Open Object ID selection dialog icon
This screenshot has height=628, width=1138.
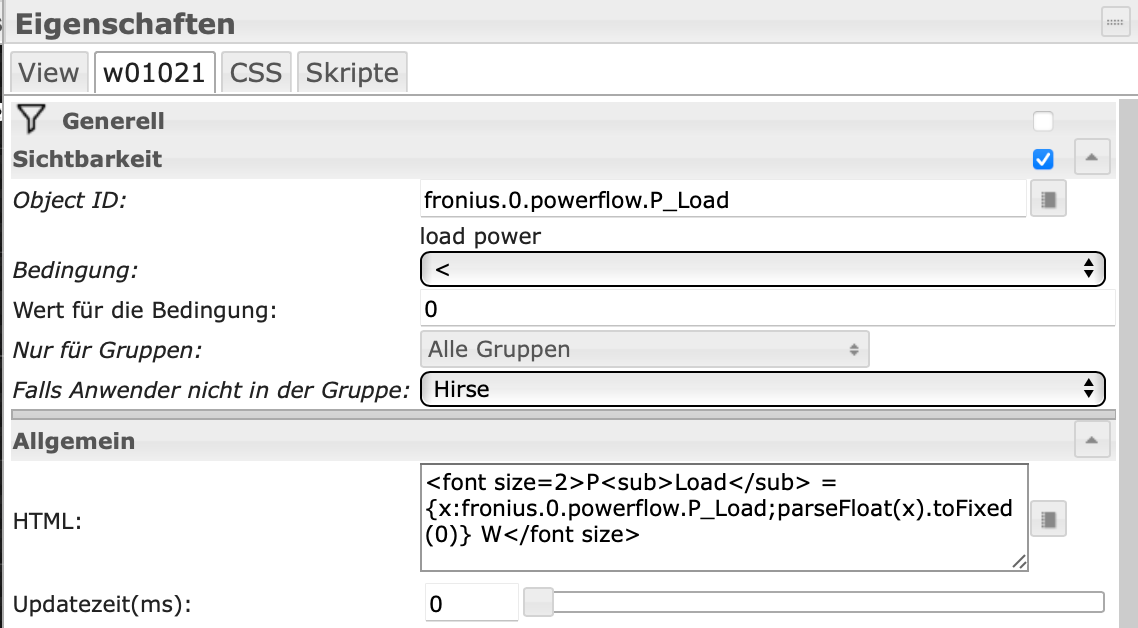click(1048, 199)
